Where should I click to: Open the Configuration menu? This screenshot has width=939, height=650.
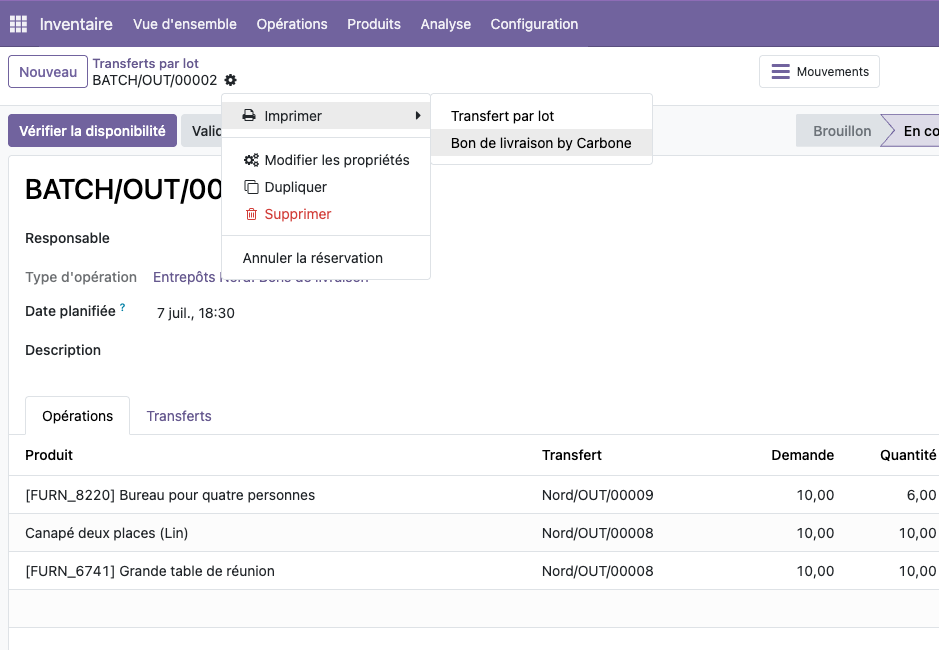pyautogui.click(x=534, y=24)
